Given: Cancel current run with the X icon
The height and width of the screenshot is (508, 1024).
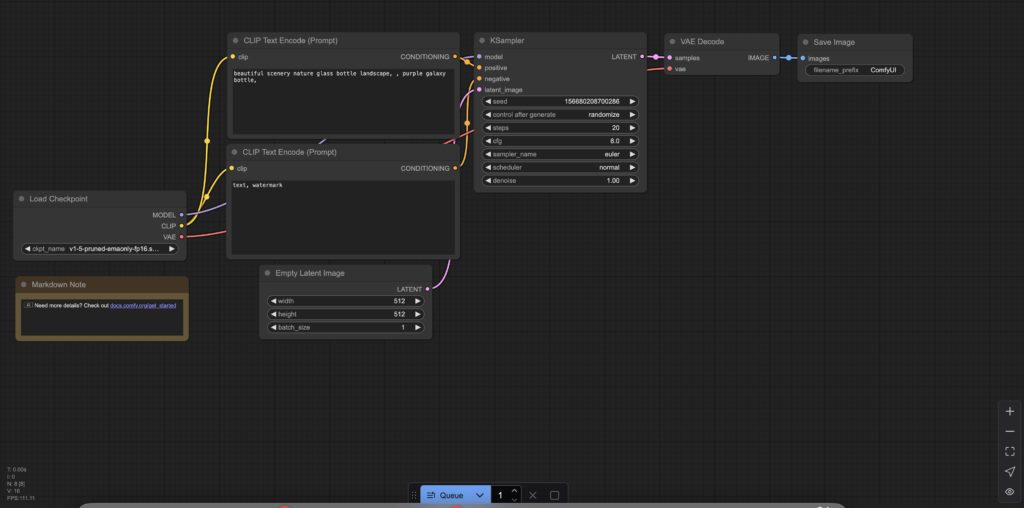Looking at the screenshot, I should point(533,495).
